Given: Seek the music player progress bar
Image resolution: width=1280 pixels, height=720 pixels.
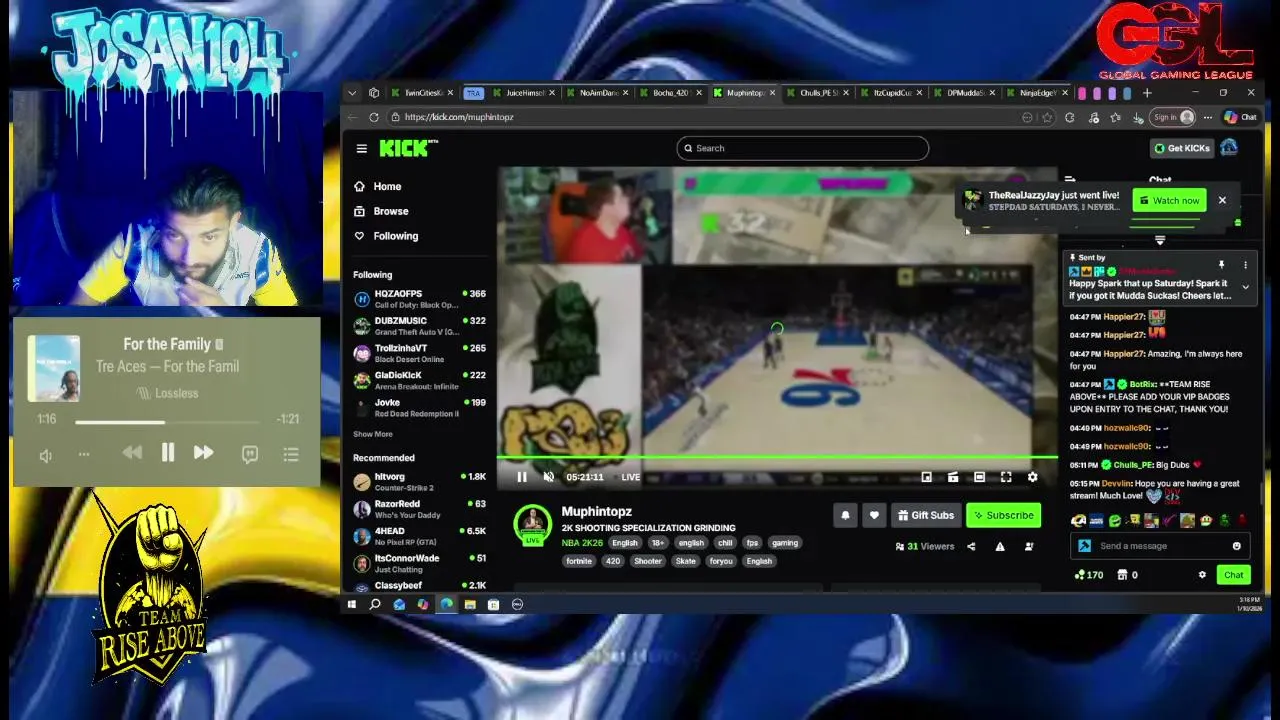Looking at the screenshot, I should 167,422.
